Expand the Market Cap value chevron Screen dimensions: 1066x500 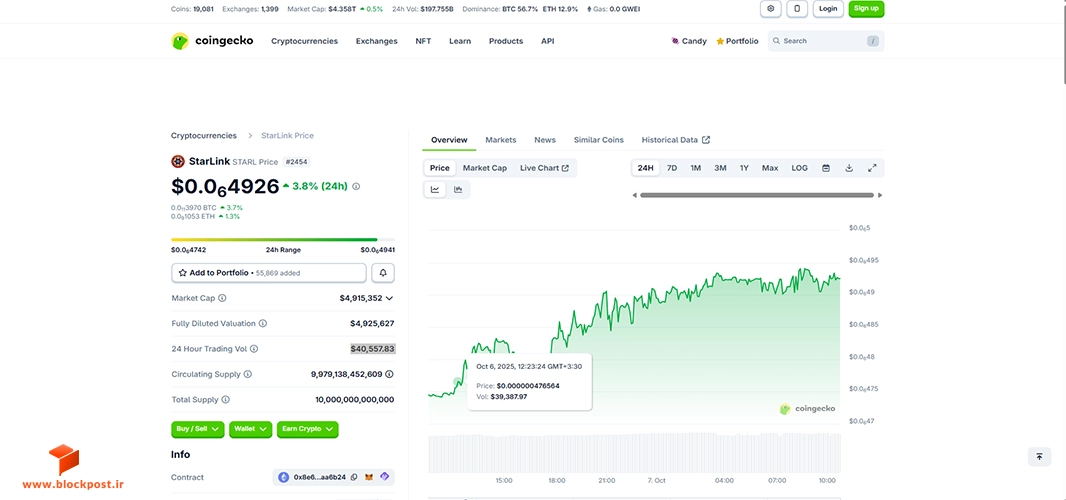tap(389, 298)
